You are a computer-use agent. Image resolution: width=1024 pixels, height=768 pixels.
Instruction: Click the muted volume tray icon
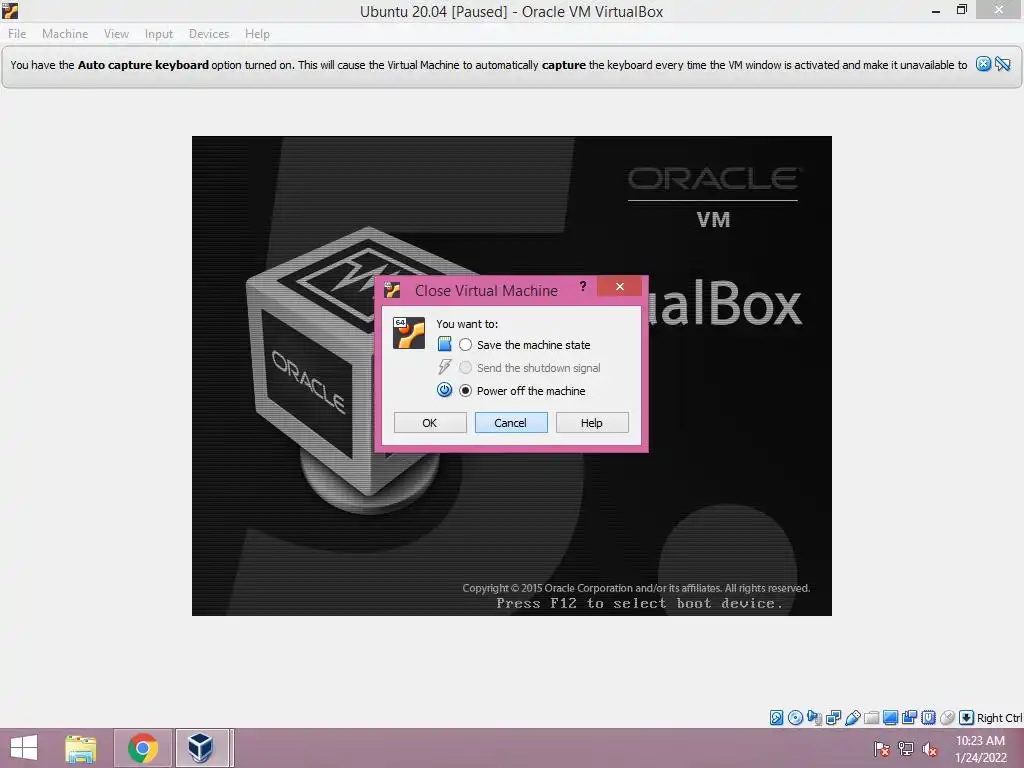[x=930, y=749]
